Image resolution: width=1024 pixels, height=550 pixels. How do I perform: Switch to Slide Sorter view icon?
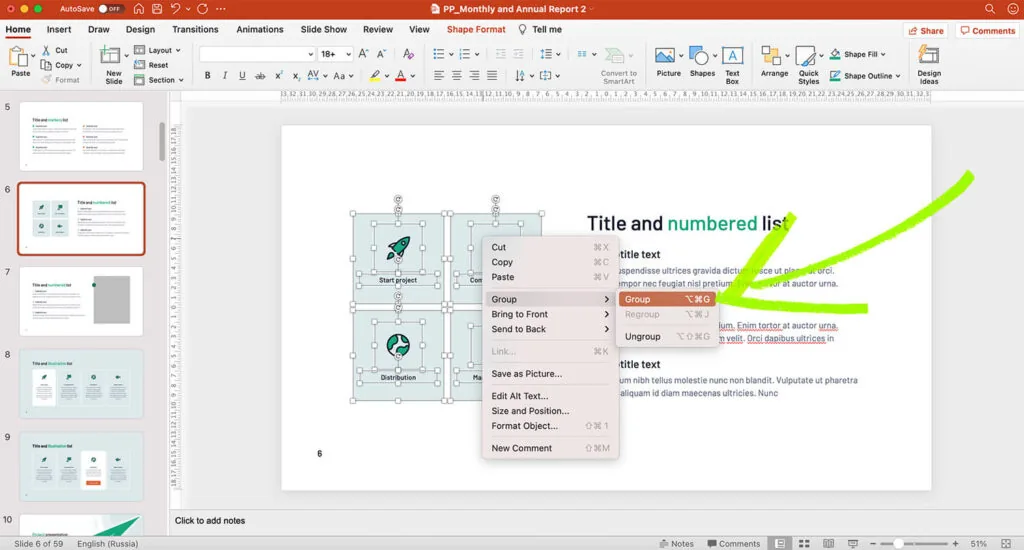click(x=804, y=543)
